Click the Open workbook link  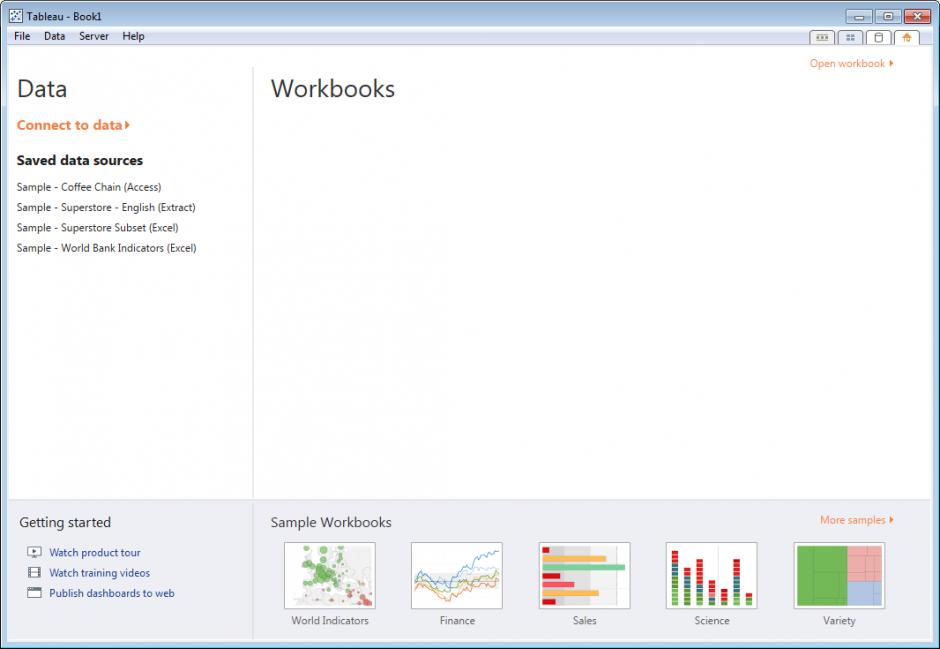click(851, 63)
